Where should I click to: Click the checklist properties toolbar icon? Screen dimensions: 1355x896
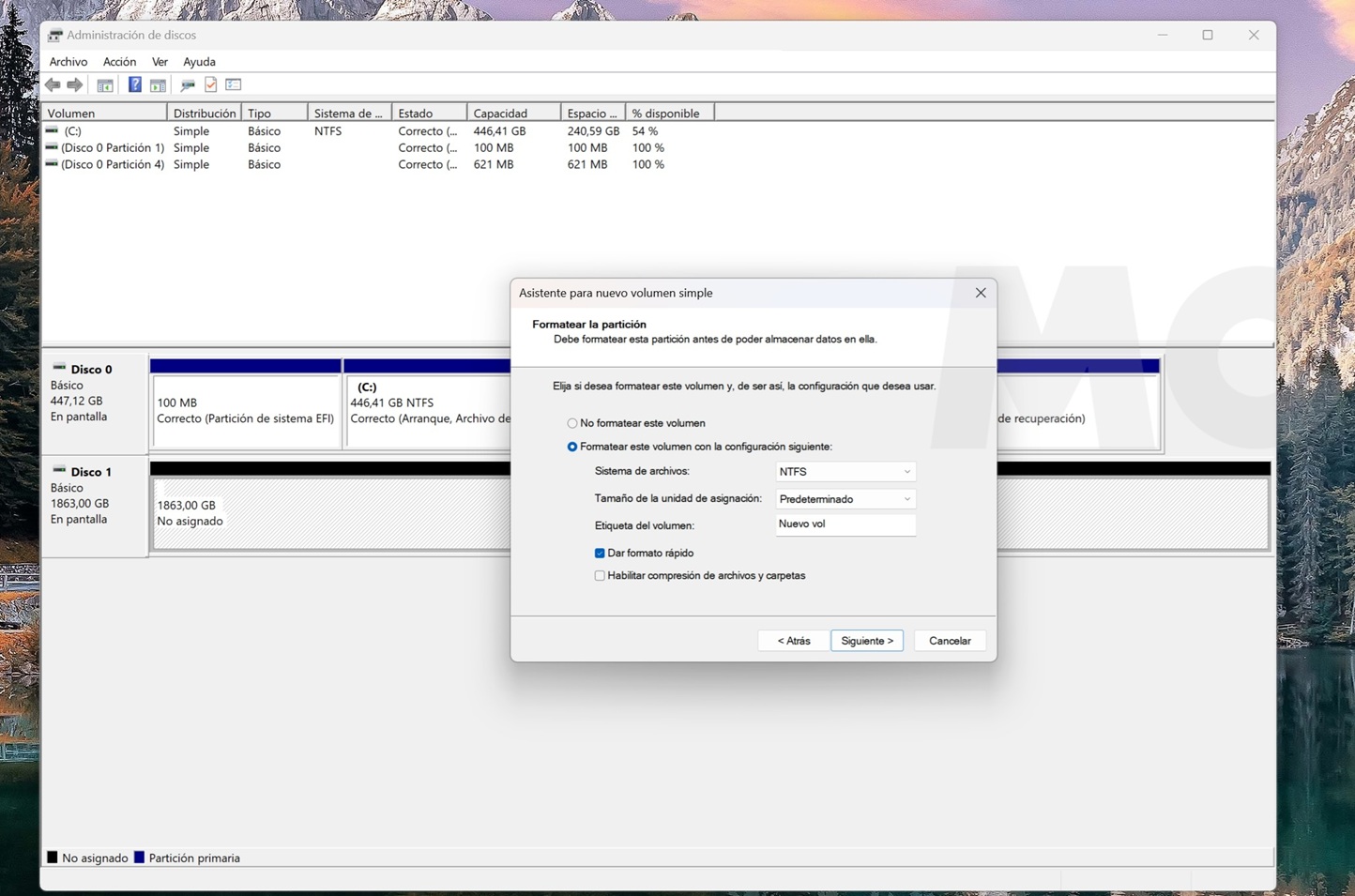234,85
